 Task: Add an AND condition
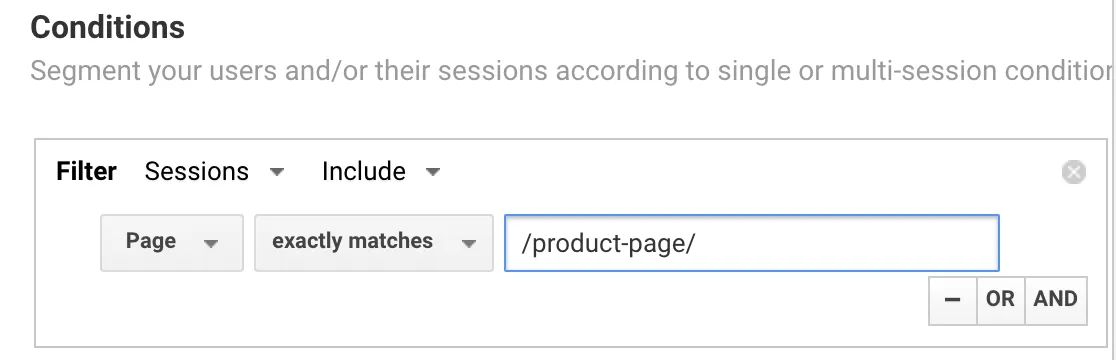click(1056, 300)
